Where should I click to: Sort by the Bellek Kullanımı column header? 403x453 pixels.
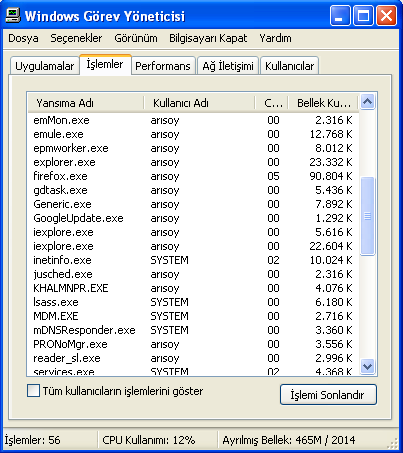pyautogui.click(x=323, y=103)
